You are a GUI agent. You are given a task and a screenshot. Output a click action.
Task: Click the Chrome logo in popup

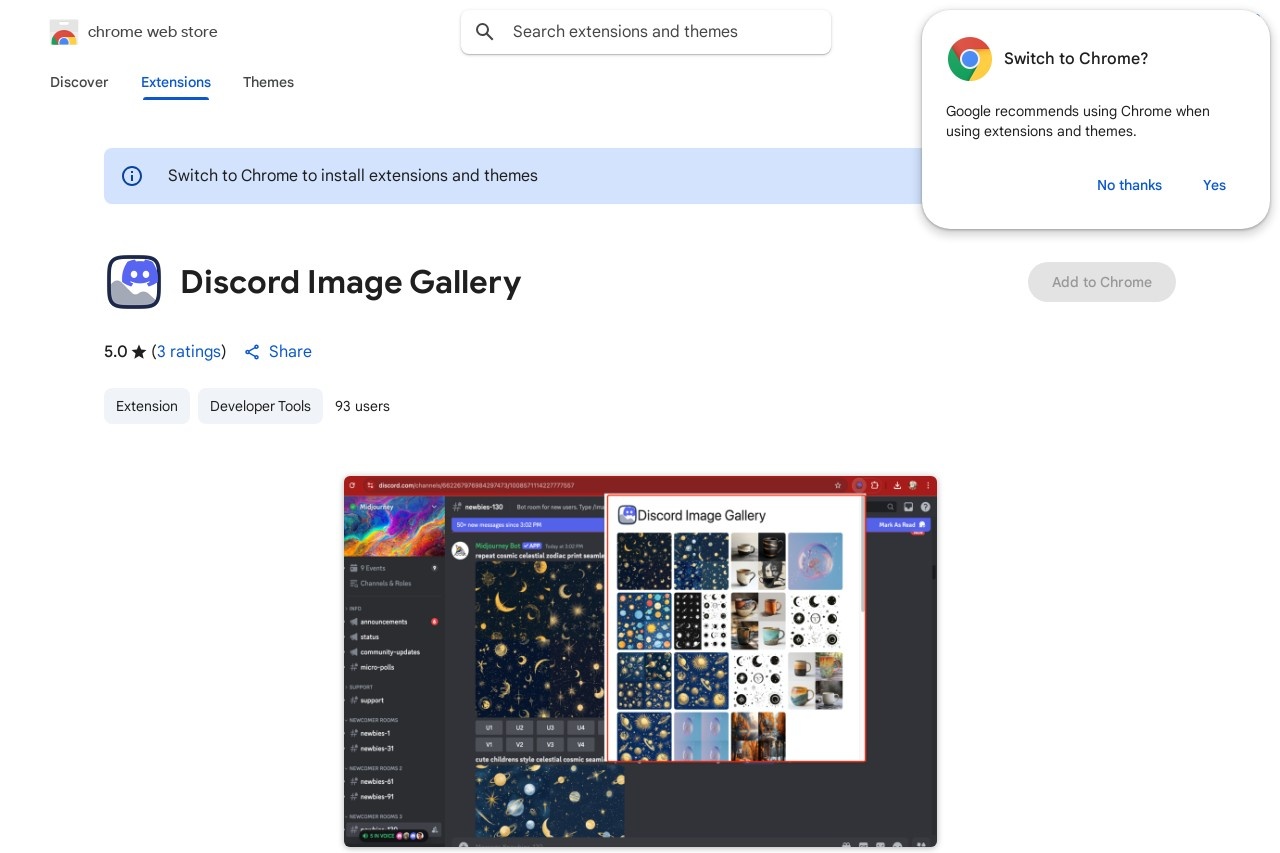pos(970,59)
